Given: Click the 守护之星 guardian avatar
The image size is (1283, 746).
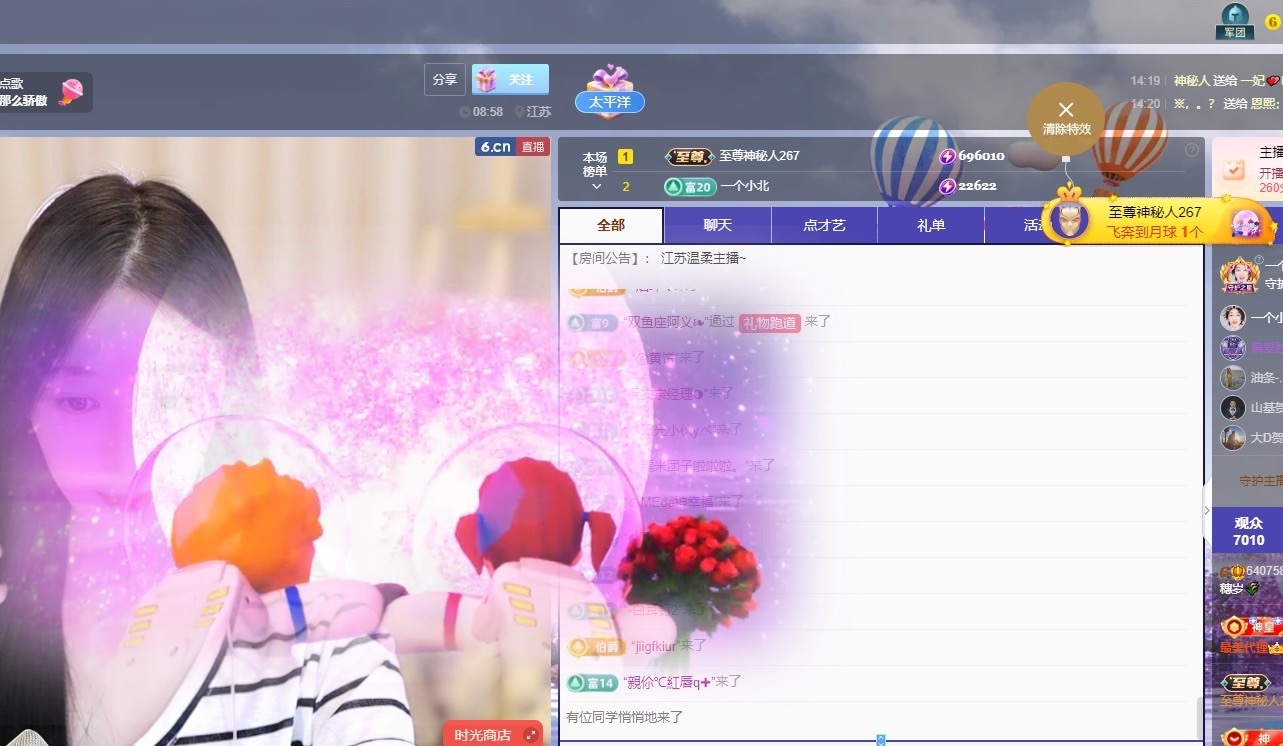Looking at the screenshot, I should (1238, 273).
